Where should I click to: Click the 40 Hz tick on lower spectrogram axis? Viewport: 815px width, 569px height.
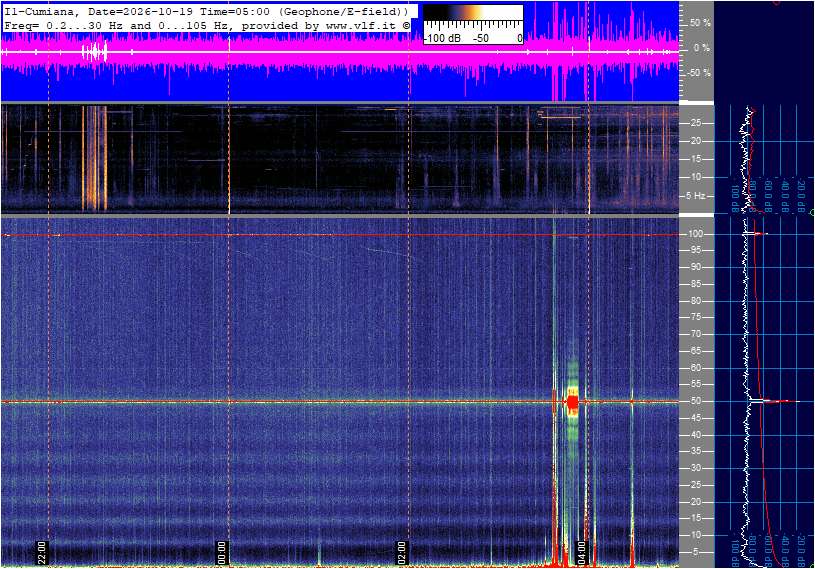pyautogui.click(x=695, y=435)
